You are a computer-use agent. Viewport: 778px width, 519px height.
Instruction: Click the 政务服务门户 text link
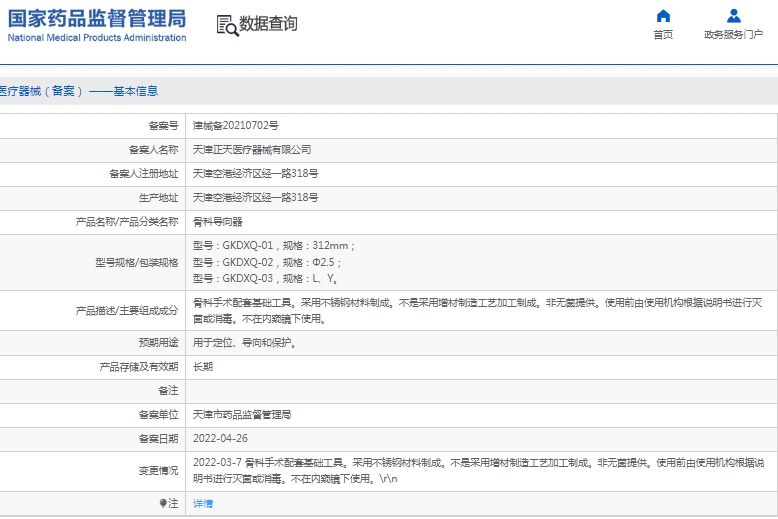pyautogui.click(x=733, y=34)
